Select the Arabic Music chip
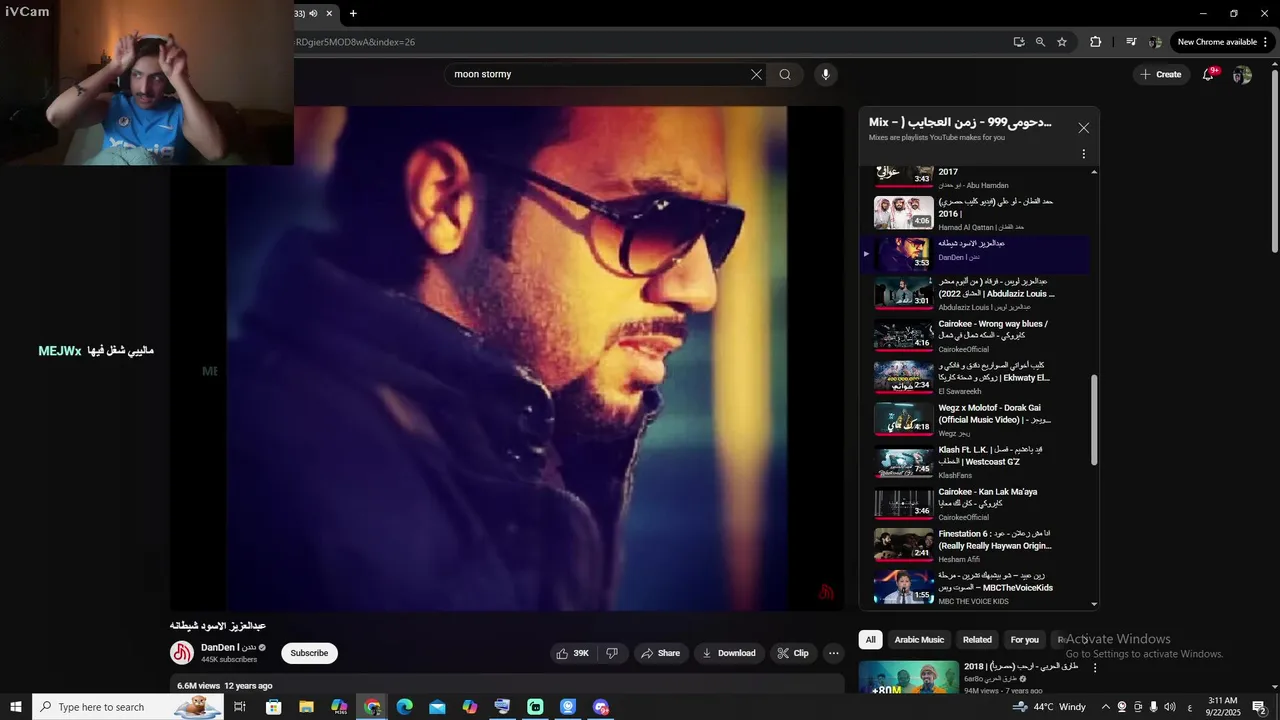 [x=919, y=640]
